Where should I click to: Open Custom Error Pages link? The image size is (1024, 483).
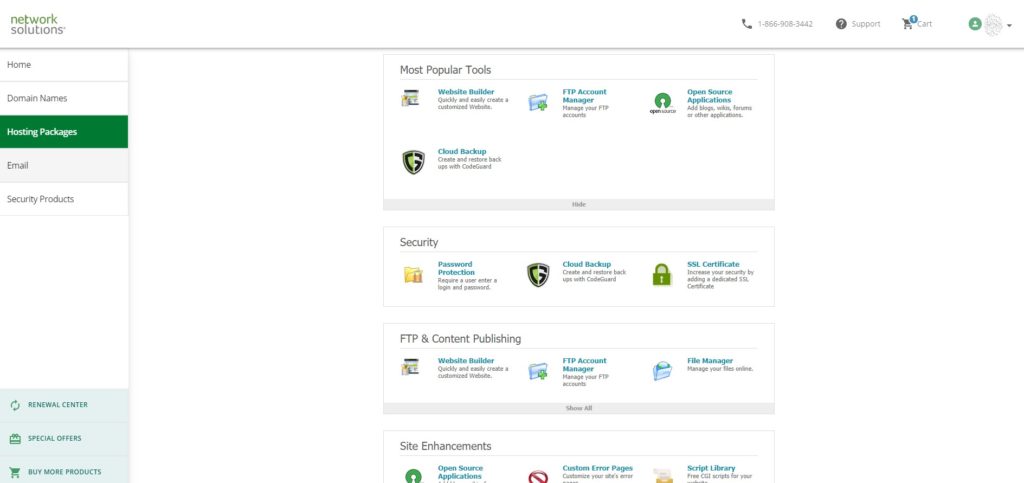[598, 469]
